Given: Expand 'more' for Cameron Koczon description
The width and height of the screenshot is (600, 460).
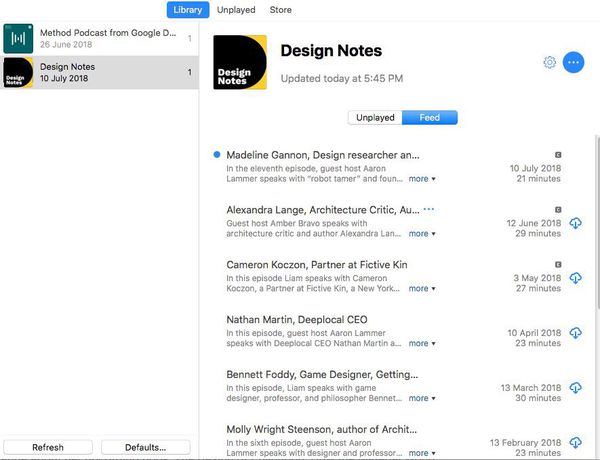Looking at the screenshot, I should tap(422, 288).
